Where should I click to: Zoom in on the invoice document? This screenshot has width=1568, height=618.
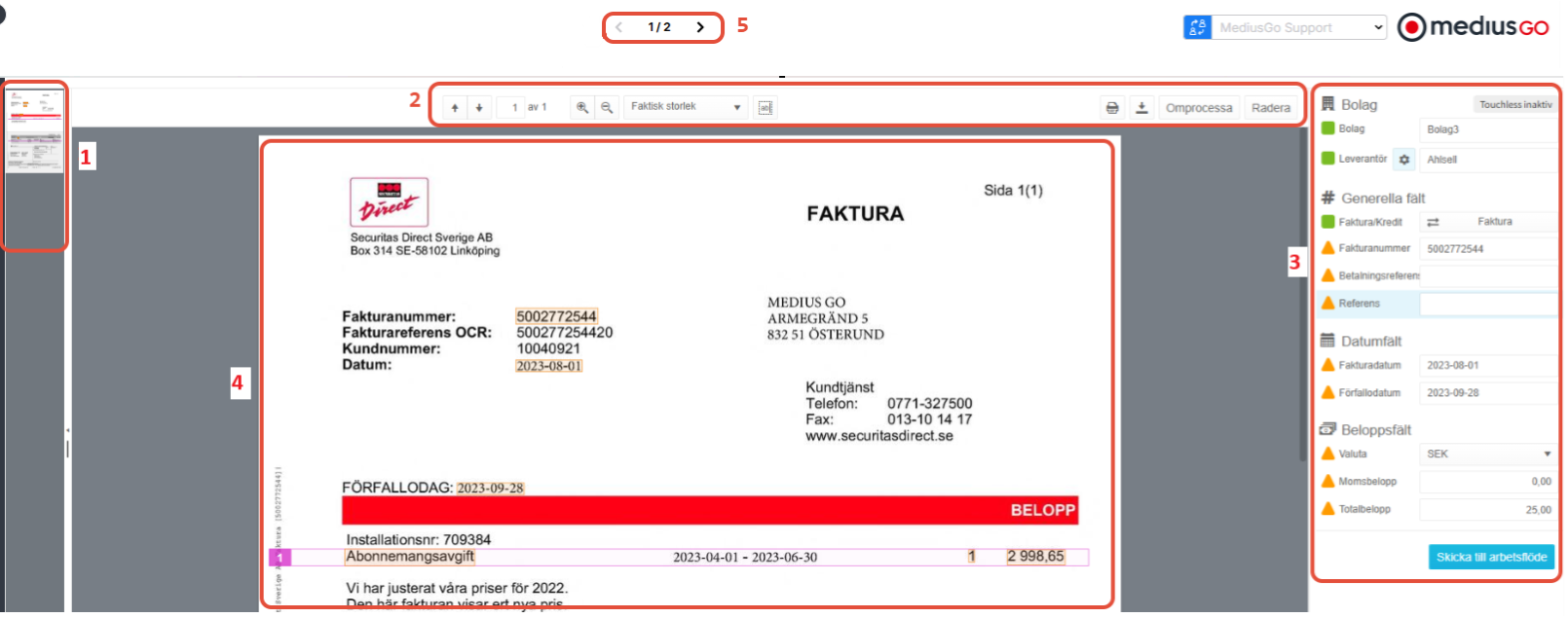pos(582,108)
